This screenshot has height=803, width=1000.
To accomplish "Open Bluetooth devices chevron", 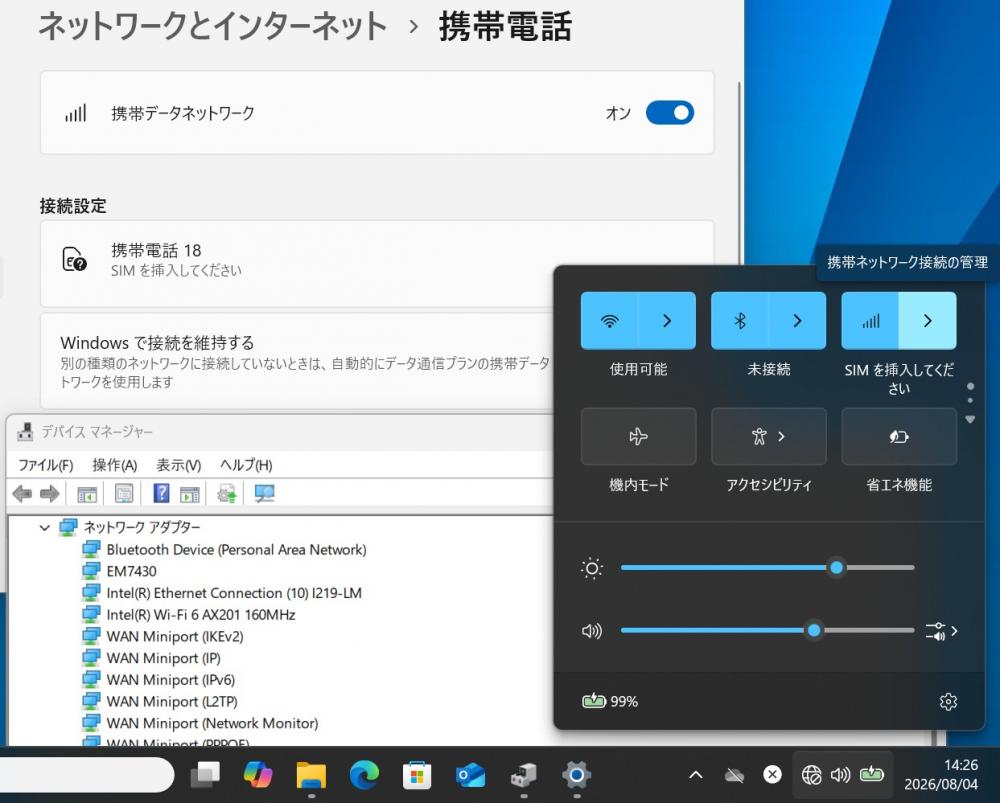I will click(x=797, y=321).
